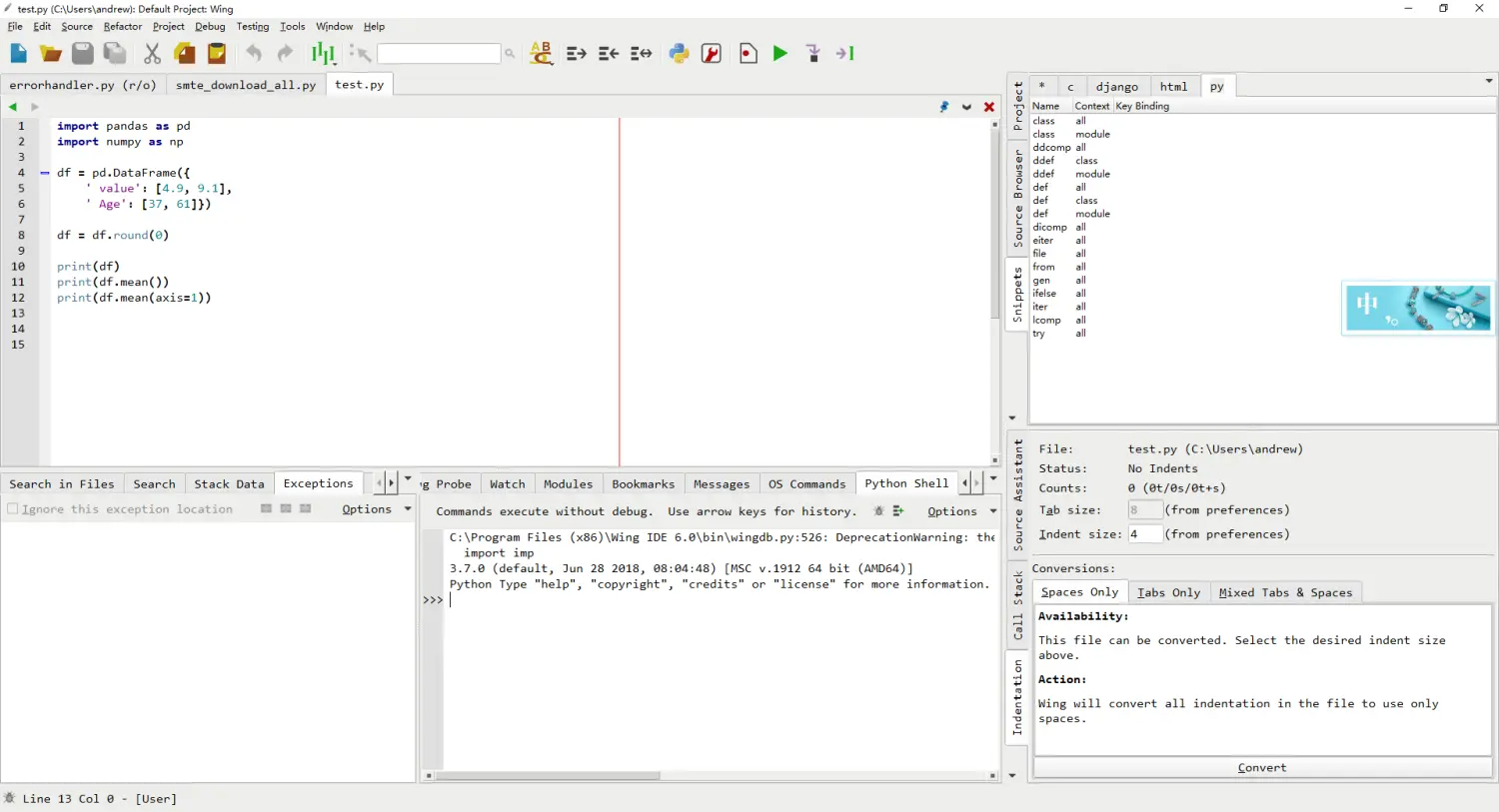This screenshot has width=1499, height=812.
Task: Open tab menu arrow beside Exceptions tab
Action: tap(408, 480)
